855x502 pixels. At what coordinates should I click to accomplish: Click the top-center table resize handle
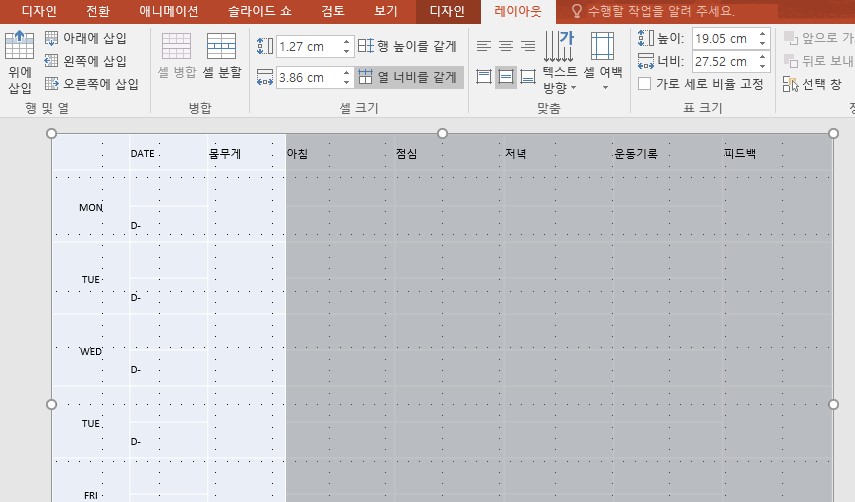tap(442, 134)
